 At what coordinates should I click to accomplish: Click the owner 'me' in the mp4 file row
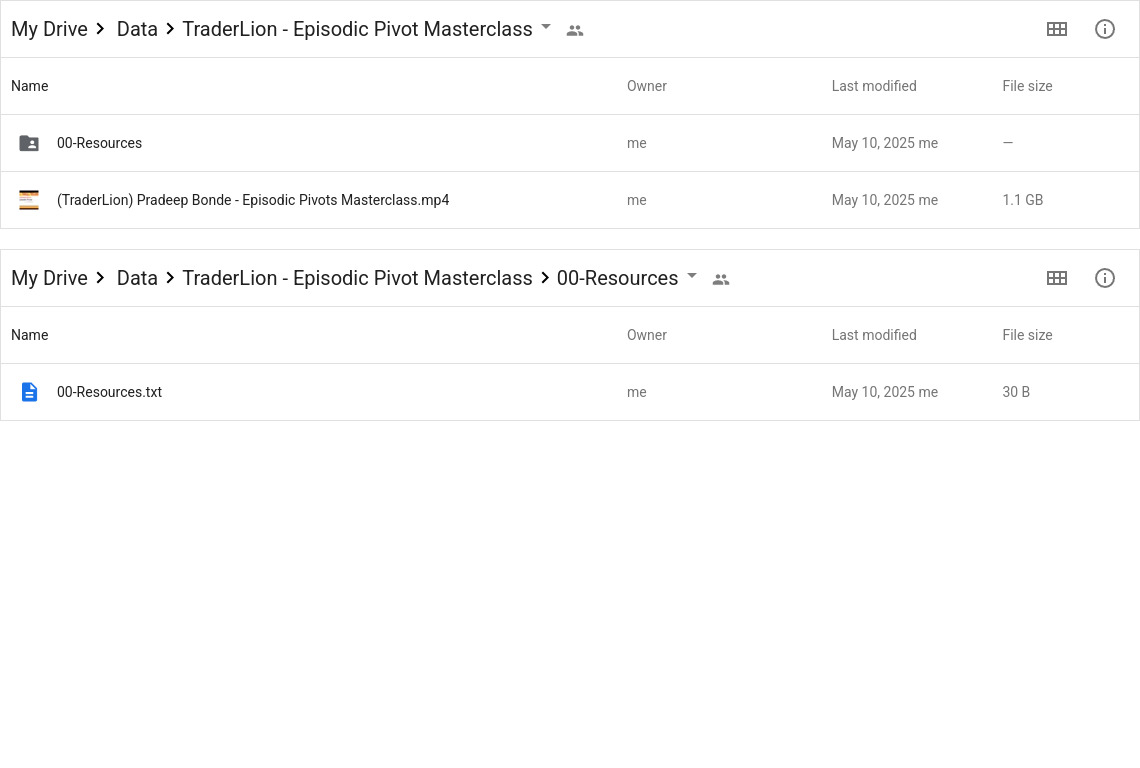click(636, 200)
